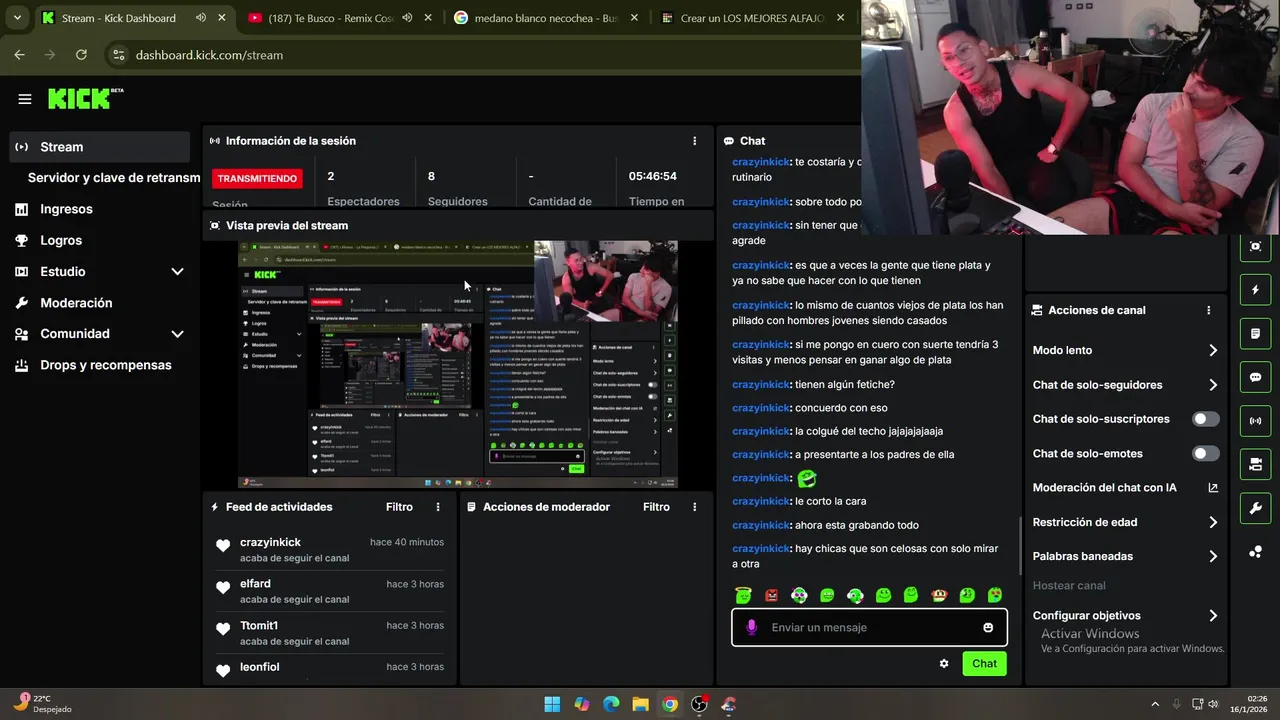Open Moderación del chat con IA link
Viewport: 1280px width, 720px height.
pyautogui.click(x=1125, y=488)
